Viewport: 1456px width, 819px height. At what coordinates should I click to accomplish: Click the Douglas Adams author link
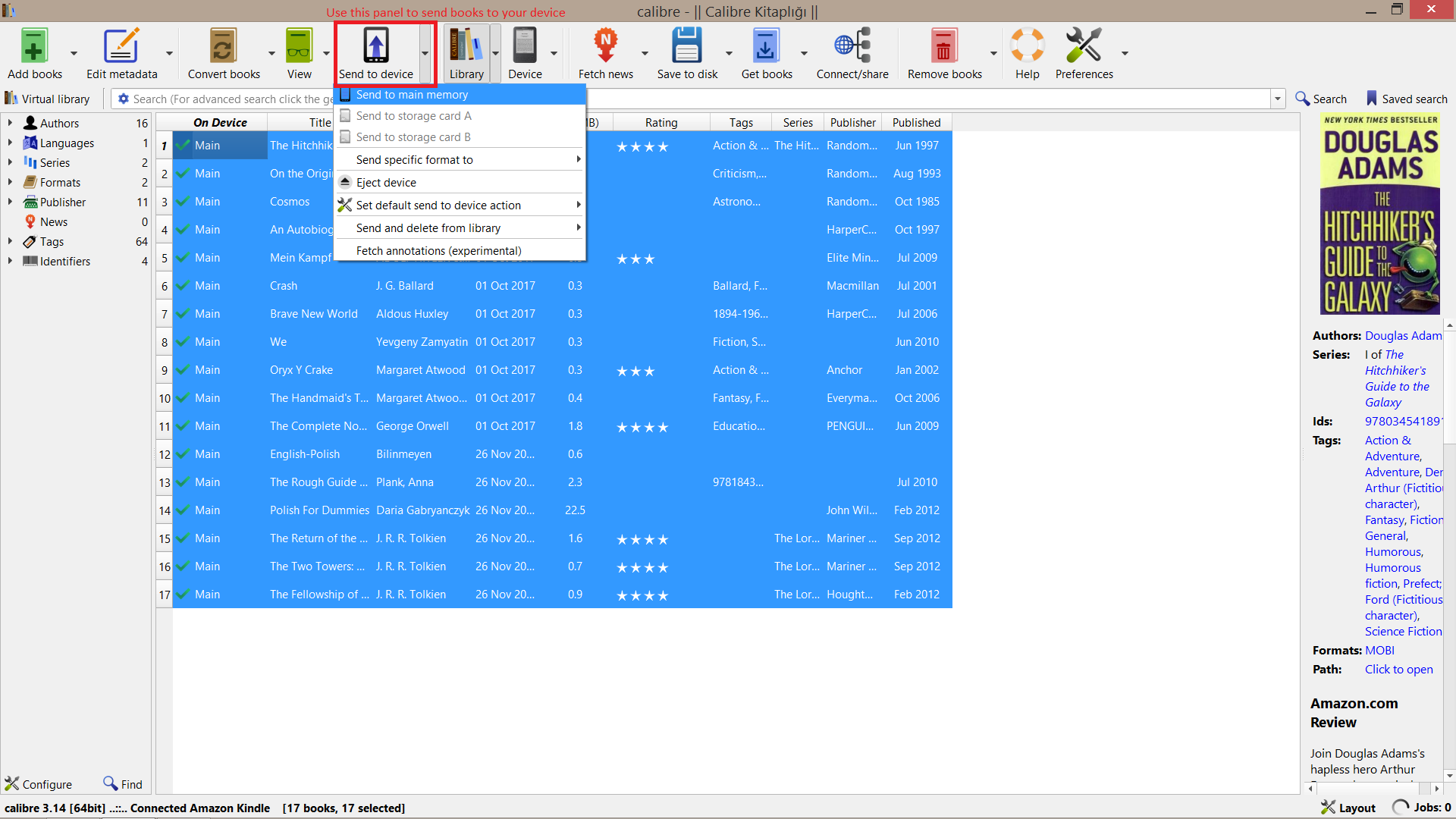(1403, 336)
